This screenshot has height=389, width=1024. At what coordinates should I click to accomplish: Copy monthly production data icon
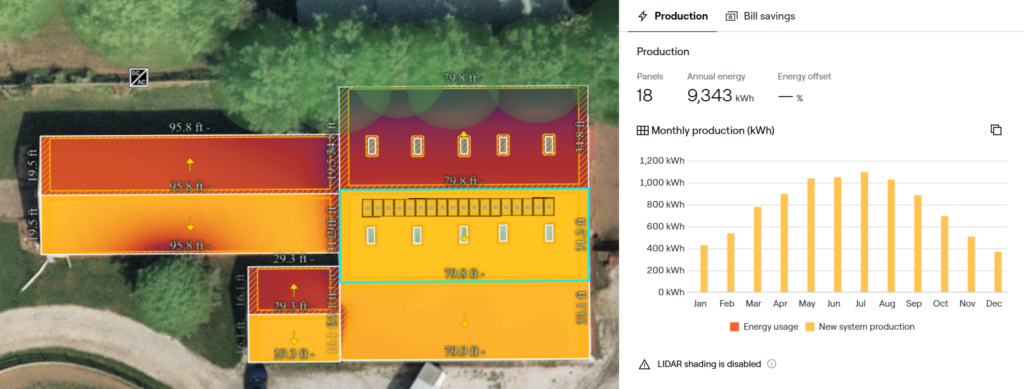pos(996,130)
